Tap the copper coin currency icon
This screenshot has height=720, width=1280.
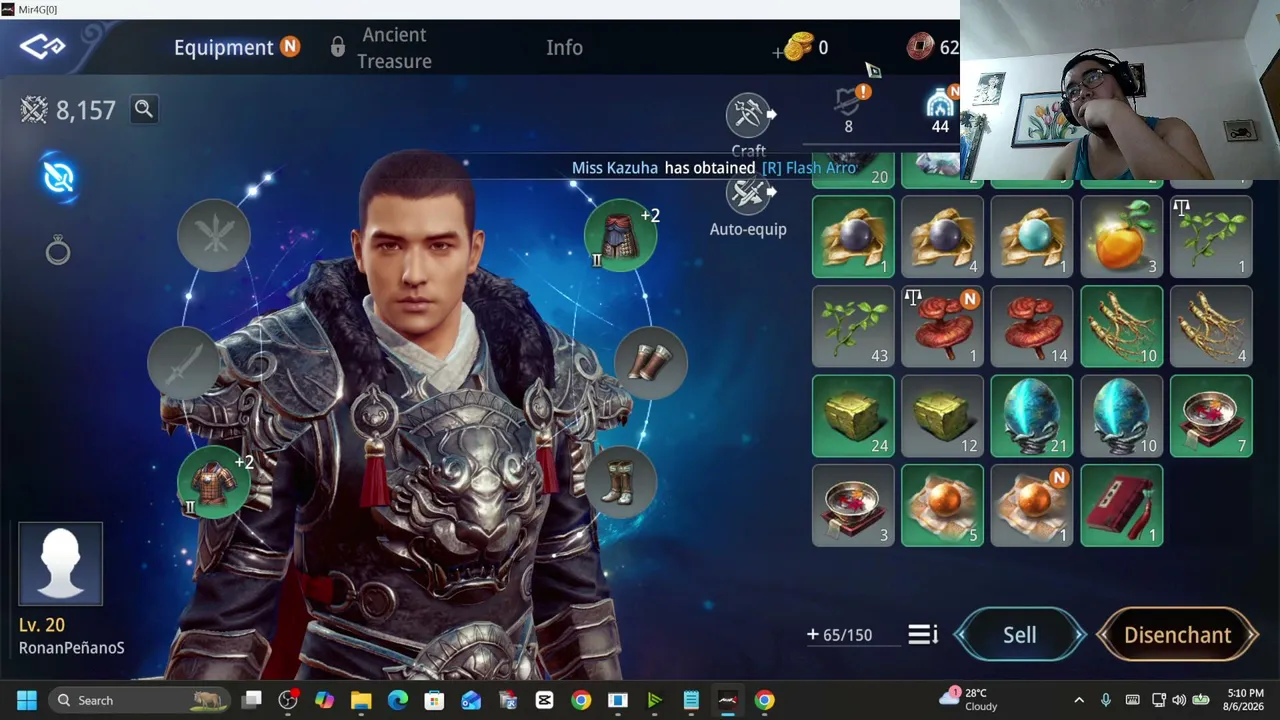920,47
